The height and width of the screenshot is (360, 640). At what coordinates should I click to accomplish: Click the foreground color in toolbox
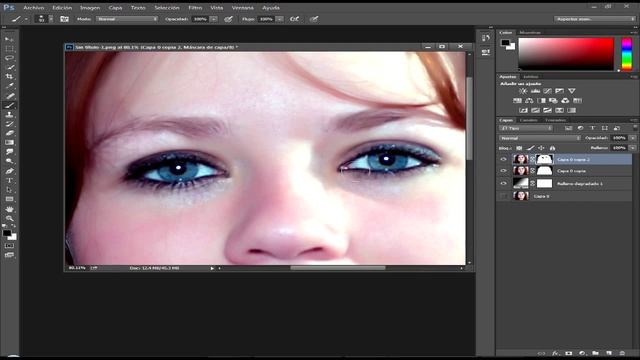[x=7, y=233]
